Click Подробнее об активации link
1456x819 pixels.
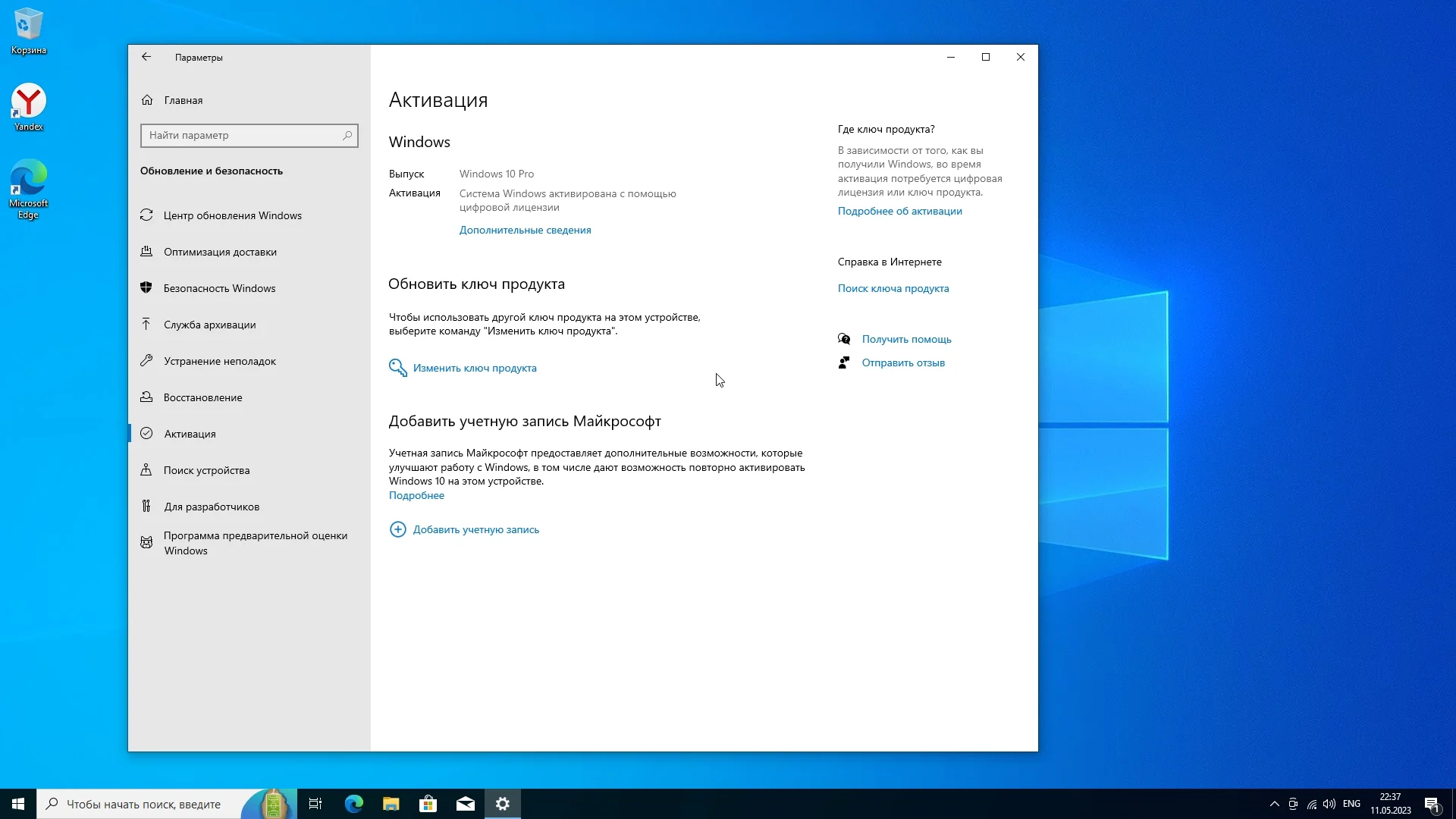[899, 211]
